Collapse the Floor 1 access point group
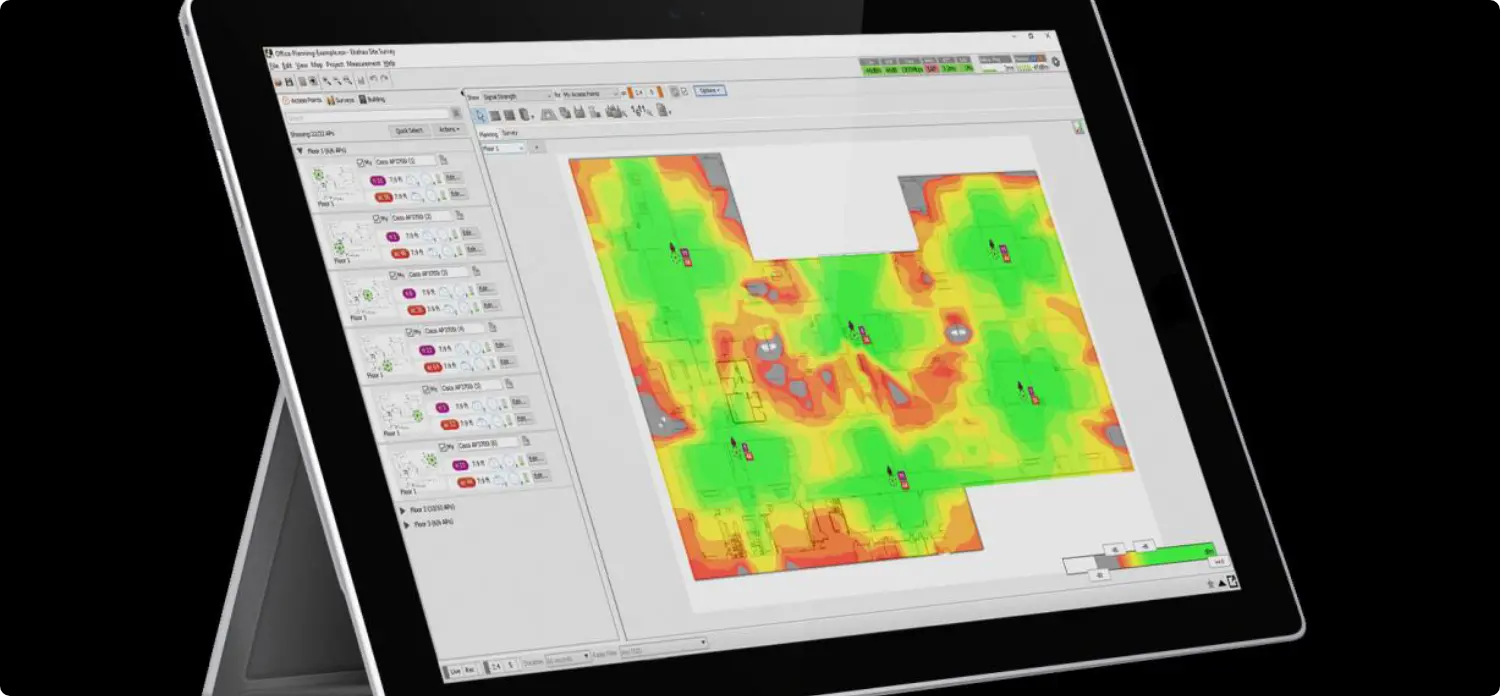The image size is (1500, 696). pyautogui.click(x=300, y=150)
